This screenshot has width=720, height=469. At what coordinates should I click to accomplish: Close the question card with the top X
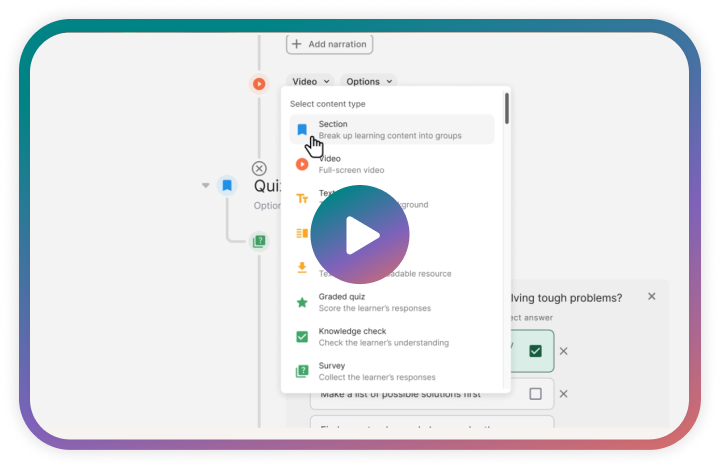pyautogui.click(x=652, y=296)
